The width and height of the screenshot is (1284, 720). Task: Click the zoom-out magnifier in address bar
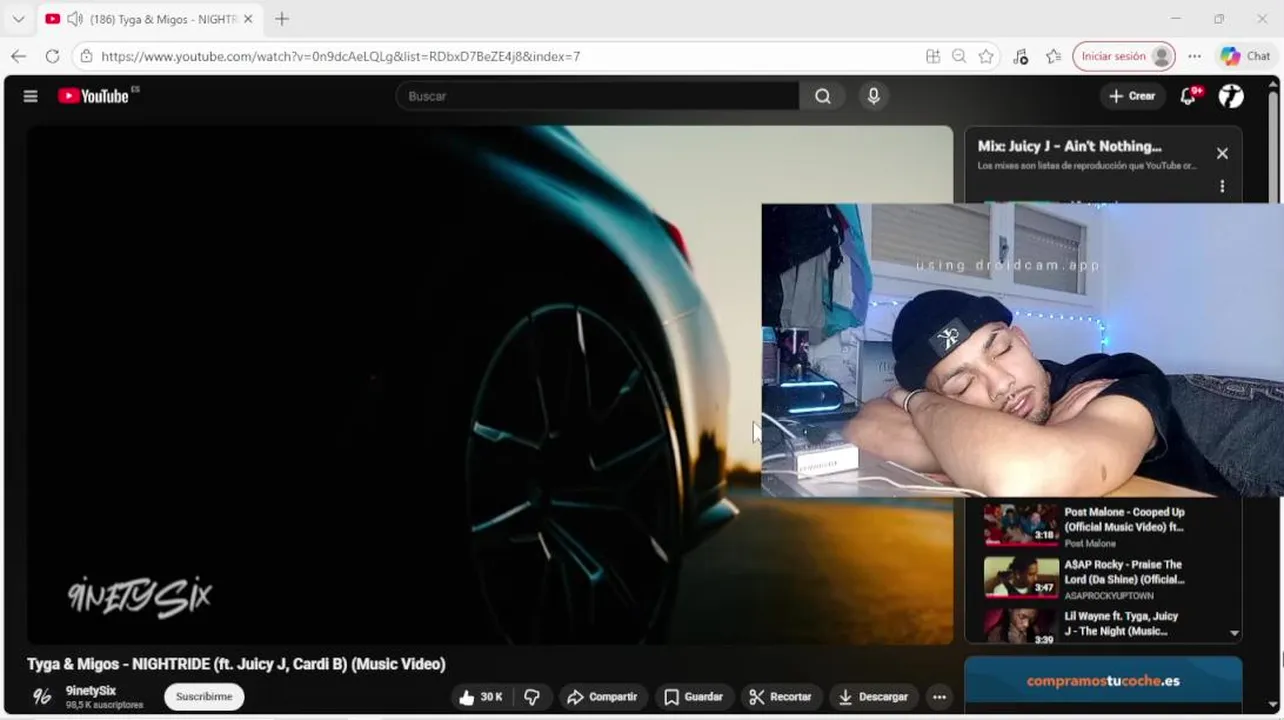click(x=959, y=56)
